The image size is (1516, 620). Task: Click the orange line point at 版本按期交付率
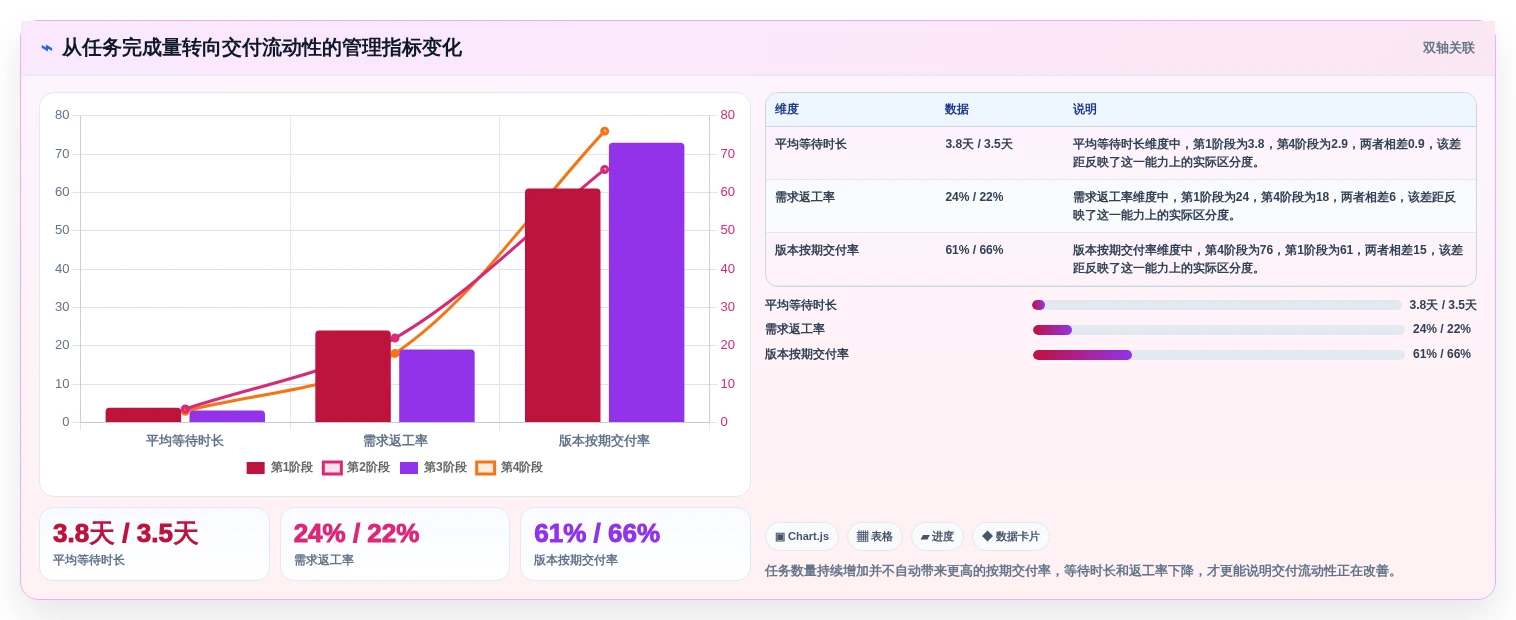click(604, 131)
